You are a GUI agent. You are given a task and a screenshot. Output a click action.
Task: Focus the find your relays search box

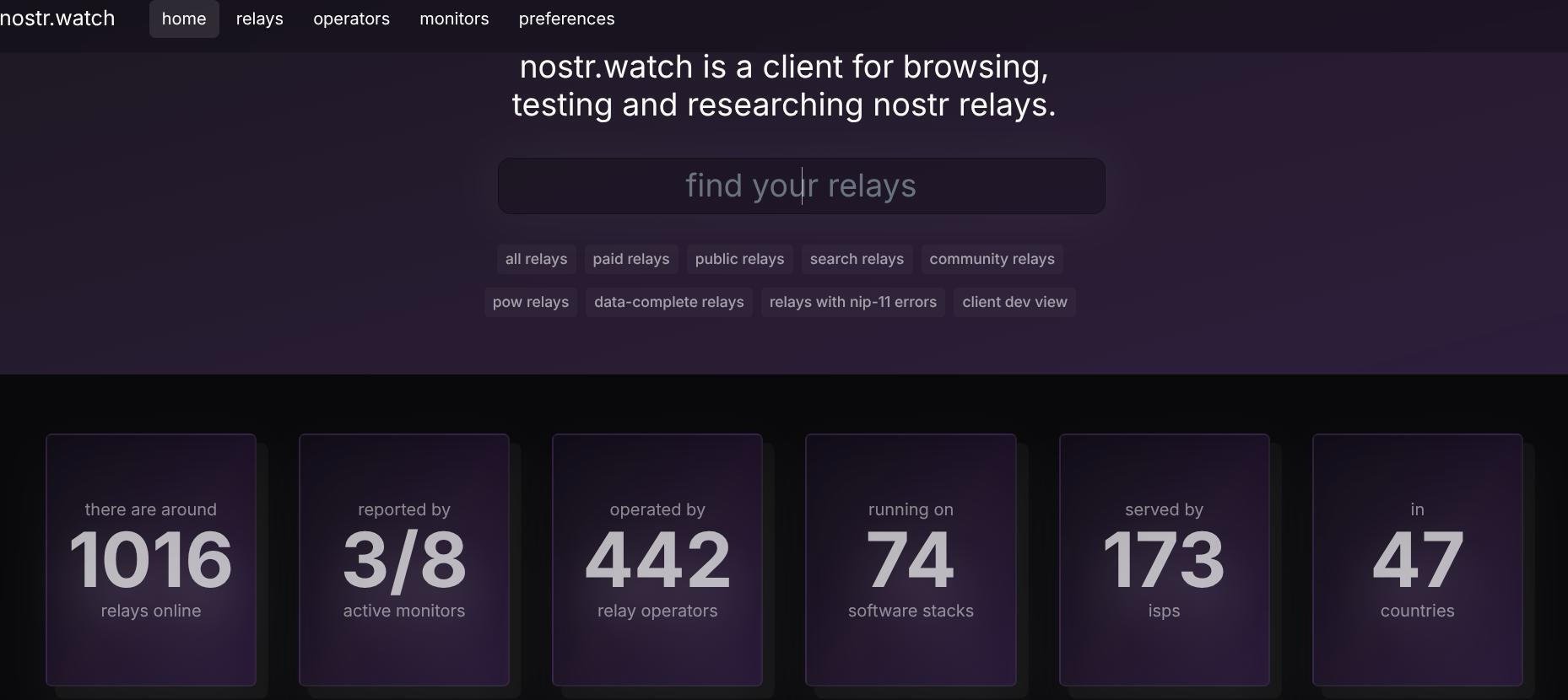[801, 186]
